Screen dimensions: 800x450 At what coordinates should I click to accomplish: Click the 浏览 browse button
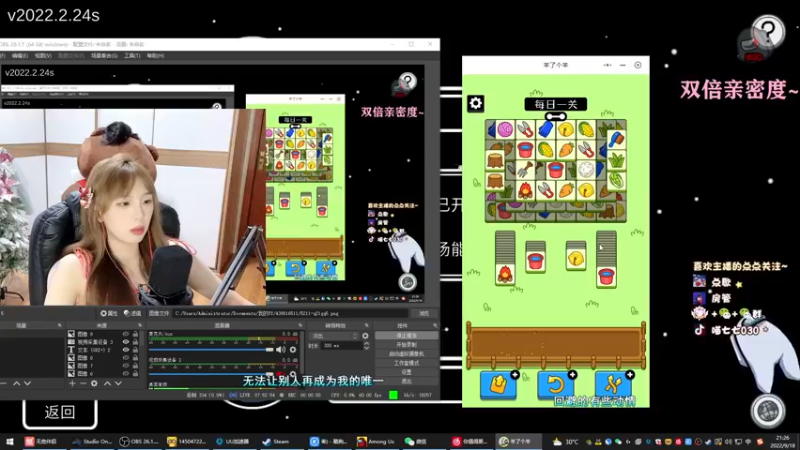pos(424,313)
